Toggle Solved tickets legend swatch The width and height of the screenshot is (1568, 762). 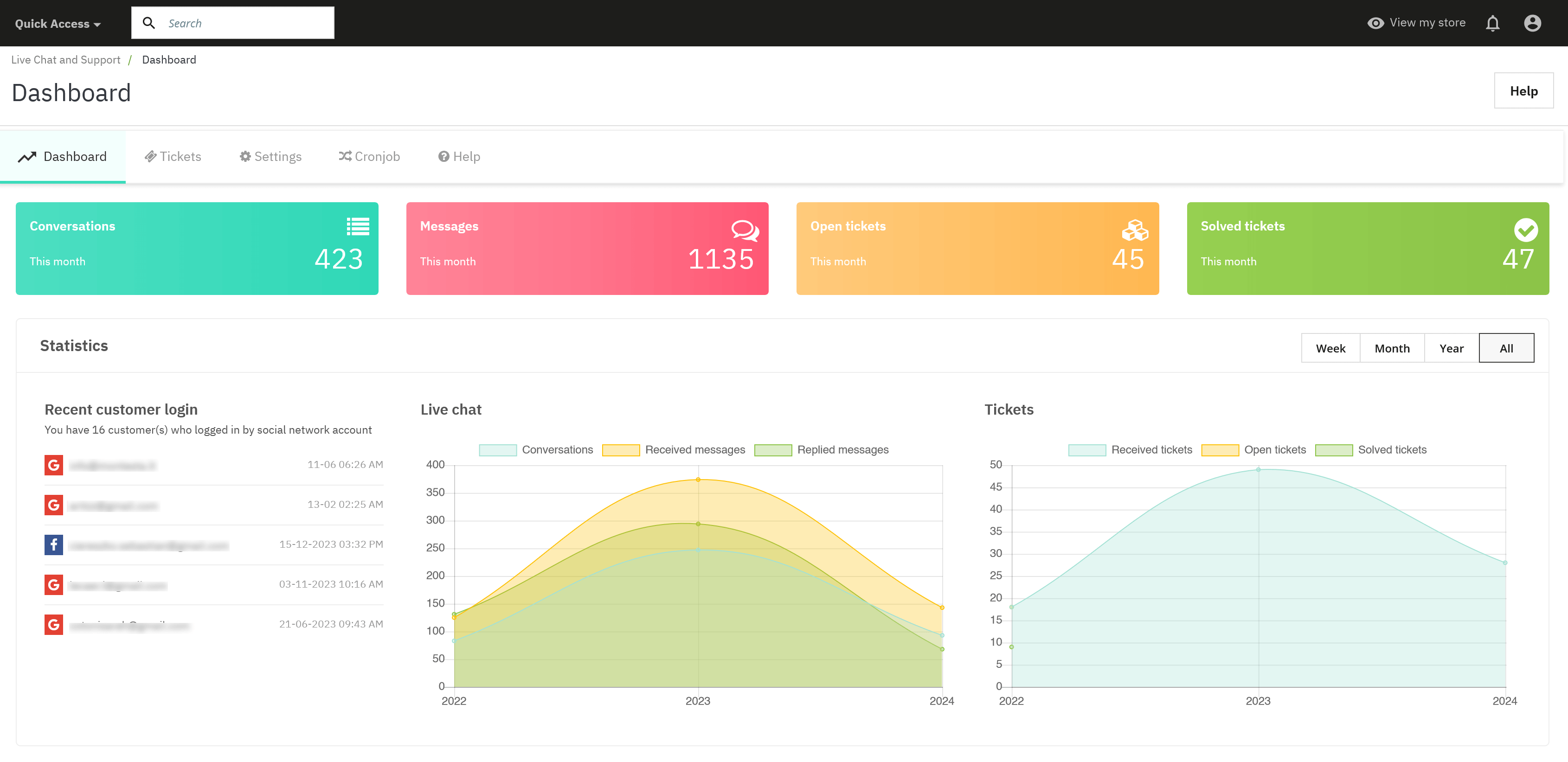[1334, 450]
